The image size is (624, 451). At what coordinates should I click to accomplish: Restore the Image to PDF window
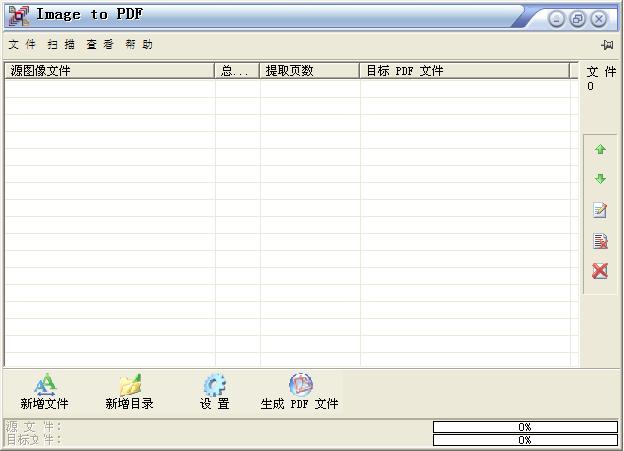coord(577,19)
